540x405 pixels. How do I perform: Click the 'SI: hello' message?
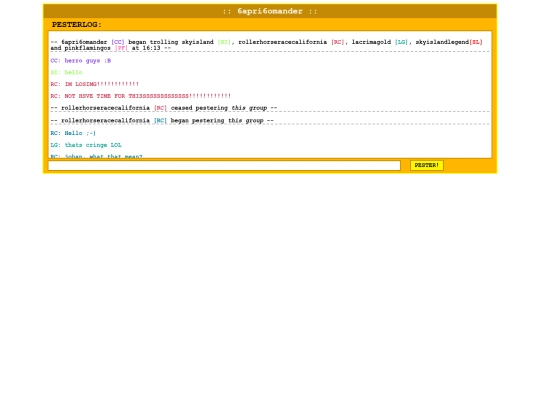coord(66,72)
